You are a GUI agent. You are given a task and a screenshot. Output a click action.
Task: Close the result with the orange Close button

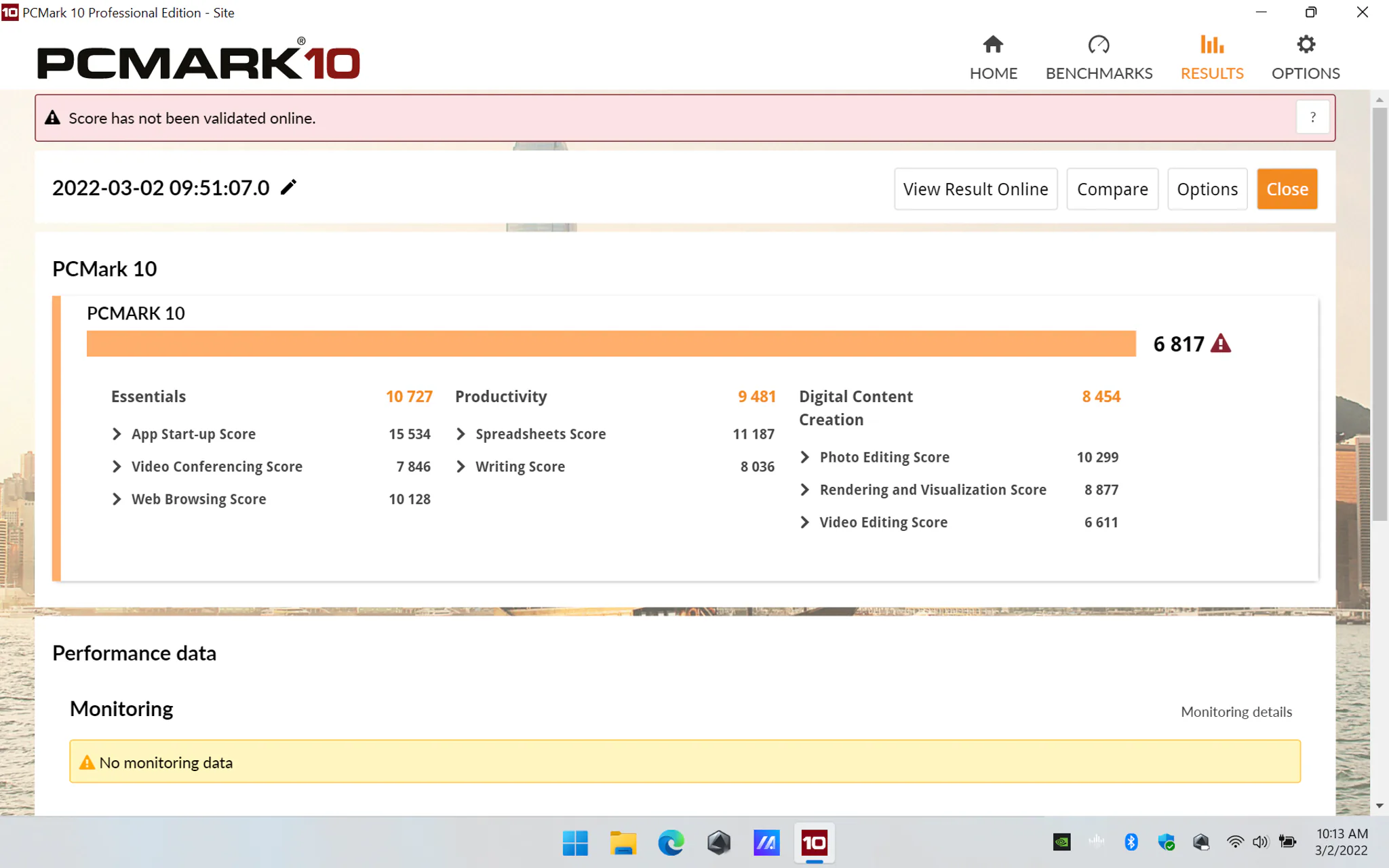tap(1287, 189)
